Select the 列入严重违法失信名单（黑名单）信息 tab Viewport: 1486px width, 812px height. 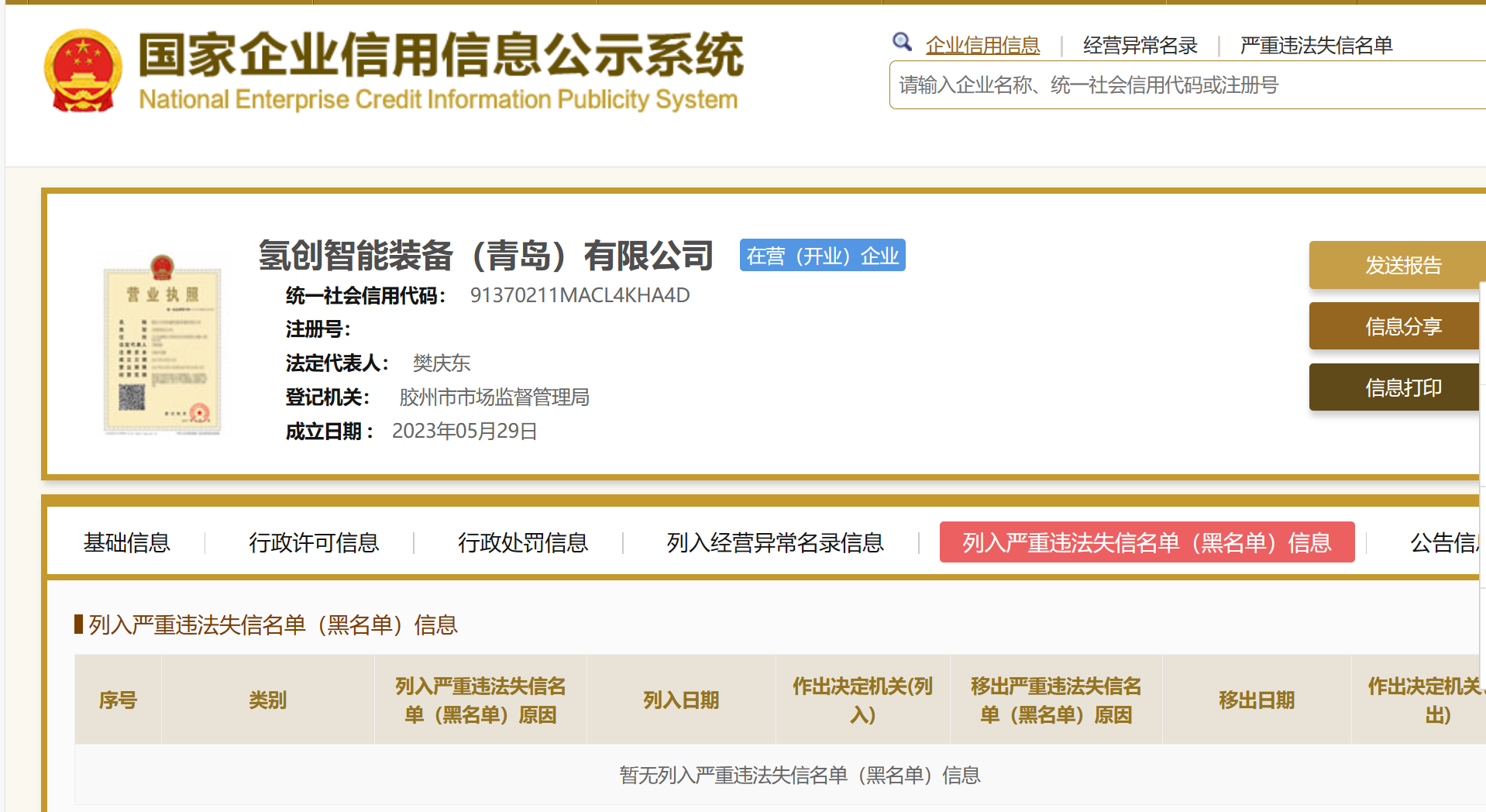1147,542
